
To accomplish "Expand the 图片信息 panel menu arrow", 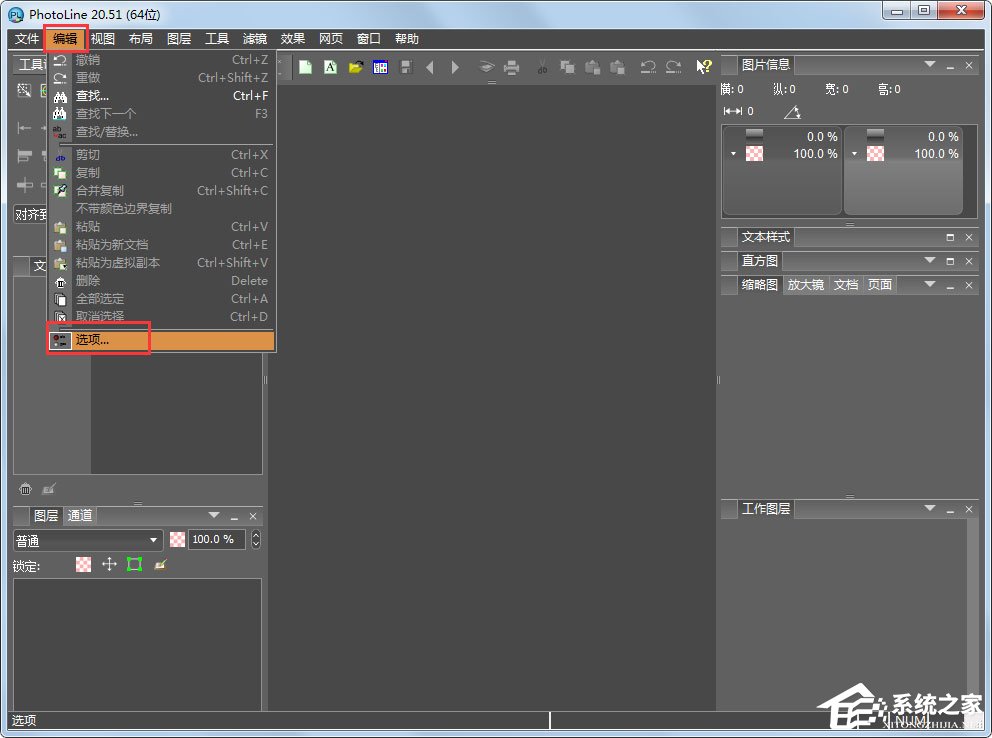I will tap(929, 65).
